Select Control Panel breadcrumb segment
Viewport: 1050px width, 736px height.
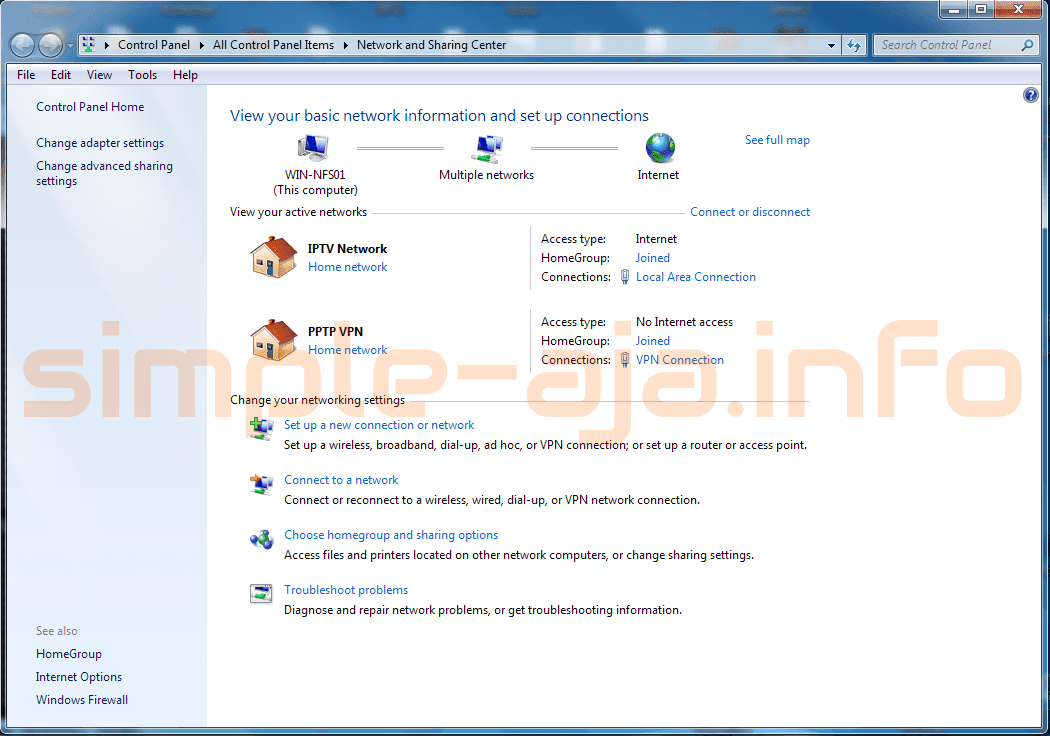tap(154, 45)
